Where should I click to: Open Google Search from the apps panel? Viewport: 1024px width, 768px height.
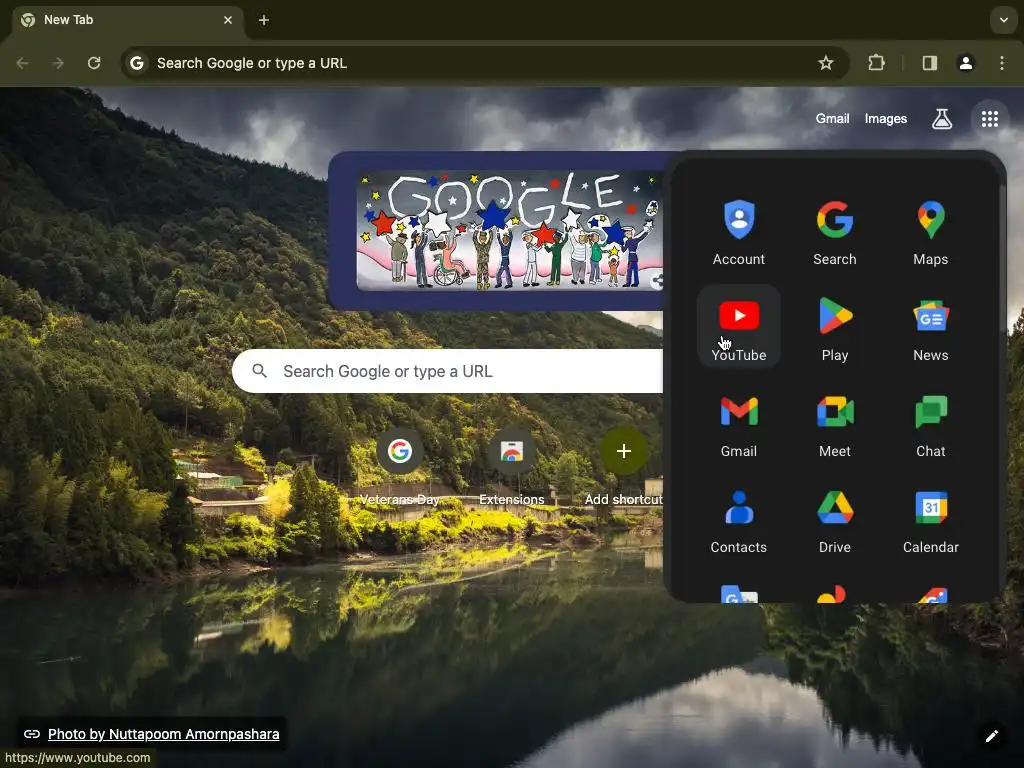pyautogui.click(x=835, y=232)
